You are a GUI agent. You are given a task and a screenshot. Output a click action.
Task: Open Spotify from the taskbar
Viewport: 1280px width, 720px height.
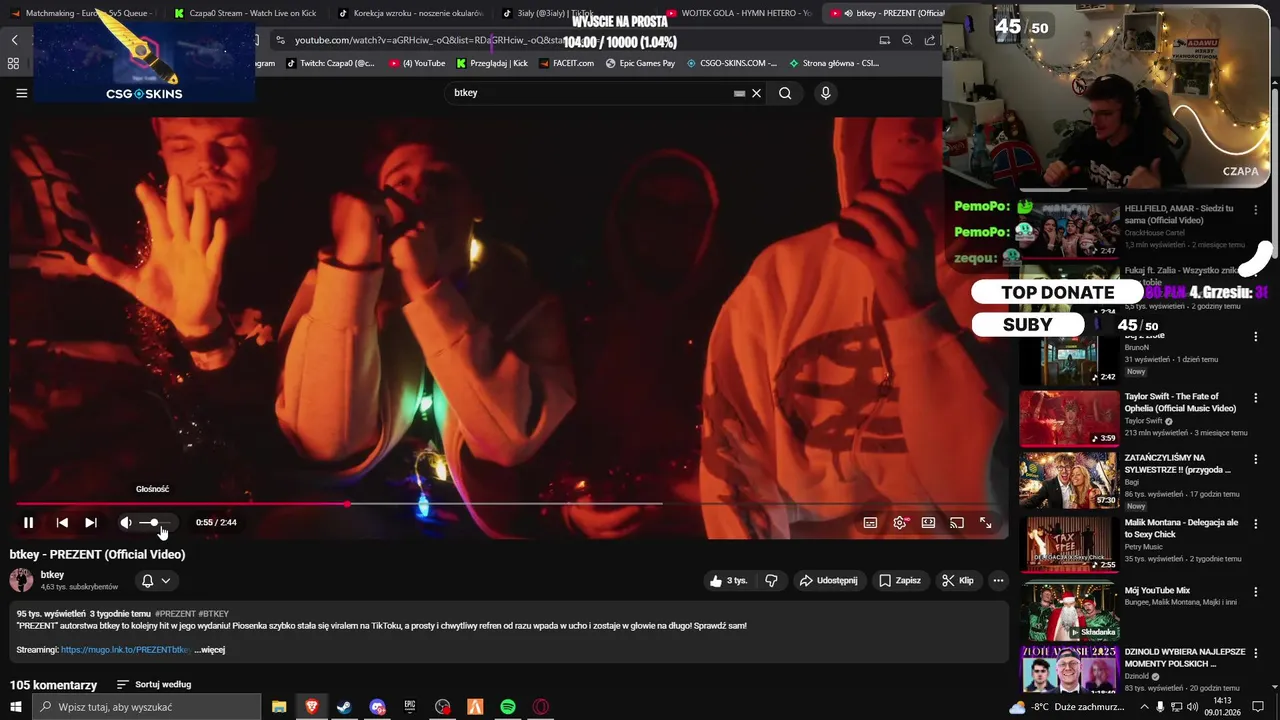pos(508,707)
